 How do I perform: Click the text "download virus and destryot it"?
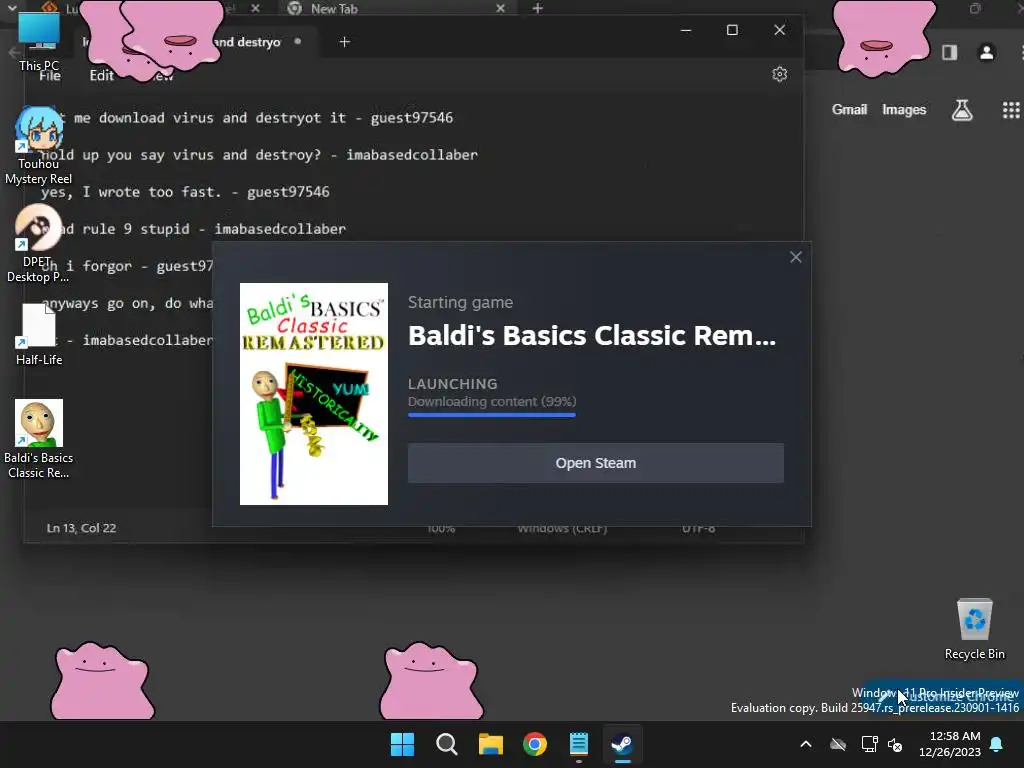pyautogui.click(x=222, y=118)
